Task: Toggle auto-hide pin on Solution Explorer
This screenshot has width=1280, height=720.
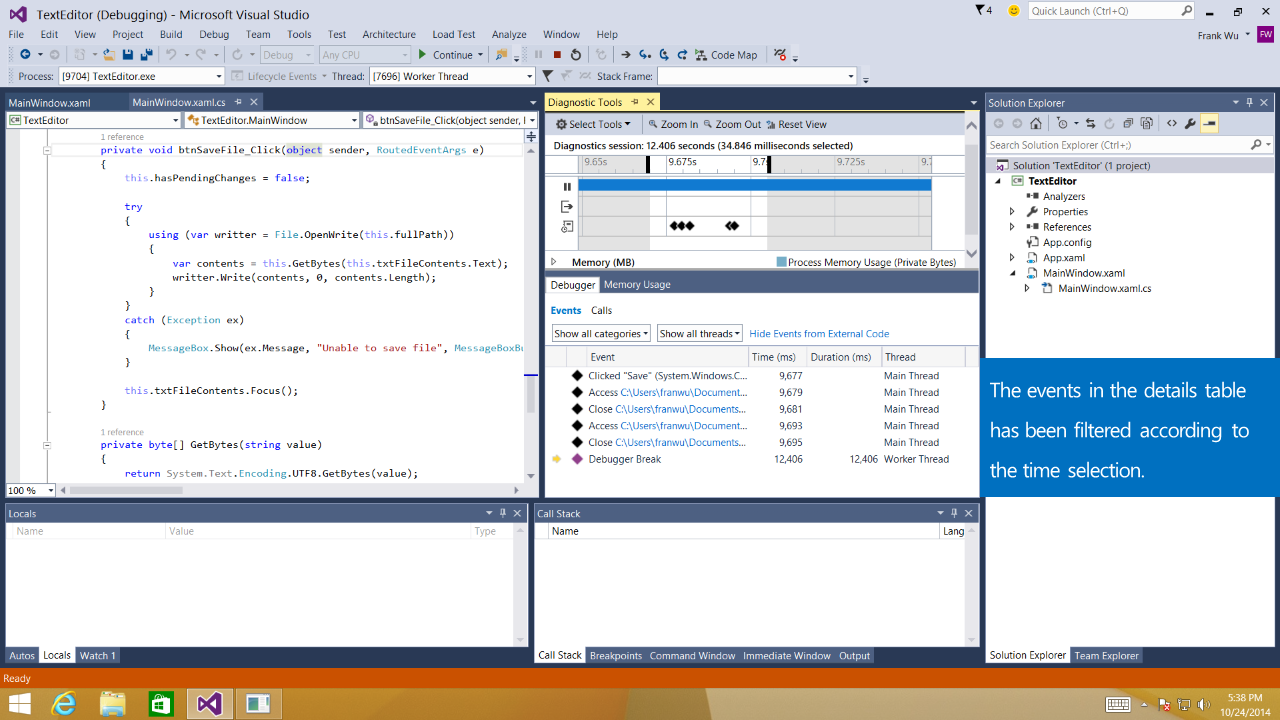Action: (1250, 102)
